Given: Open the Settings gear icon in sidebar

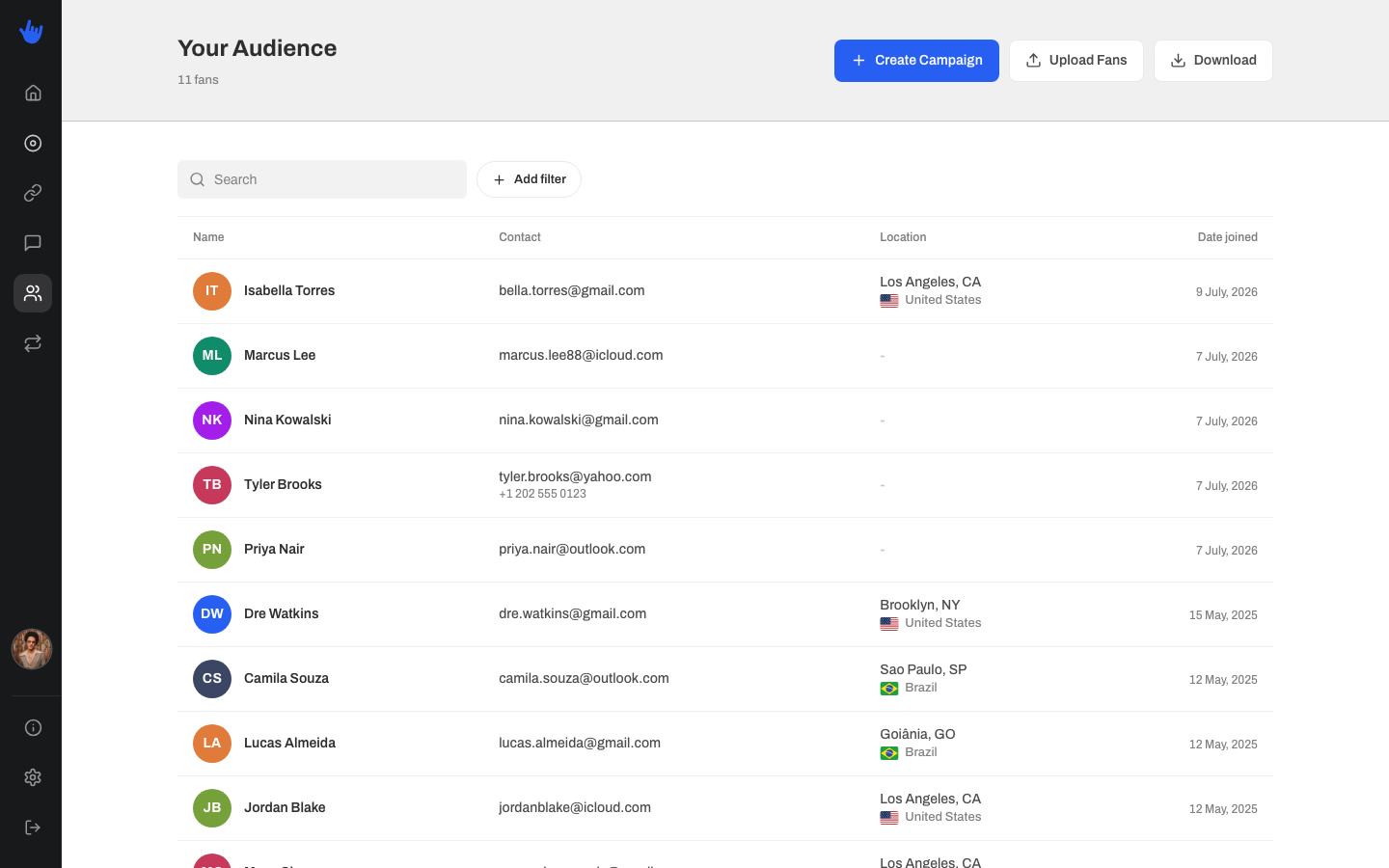Looking at the screenshot, I should [x=33, y=777].
